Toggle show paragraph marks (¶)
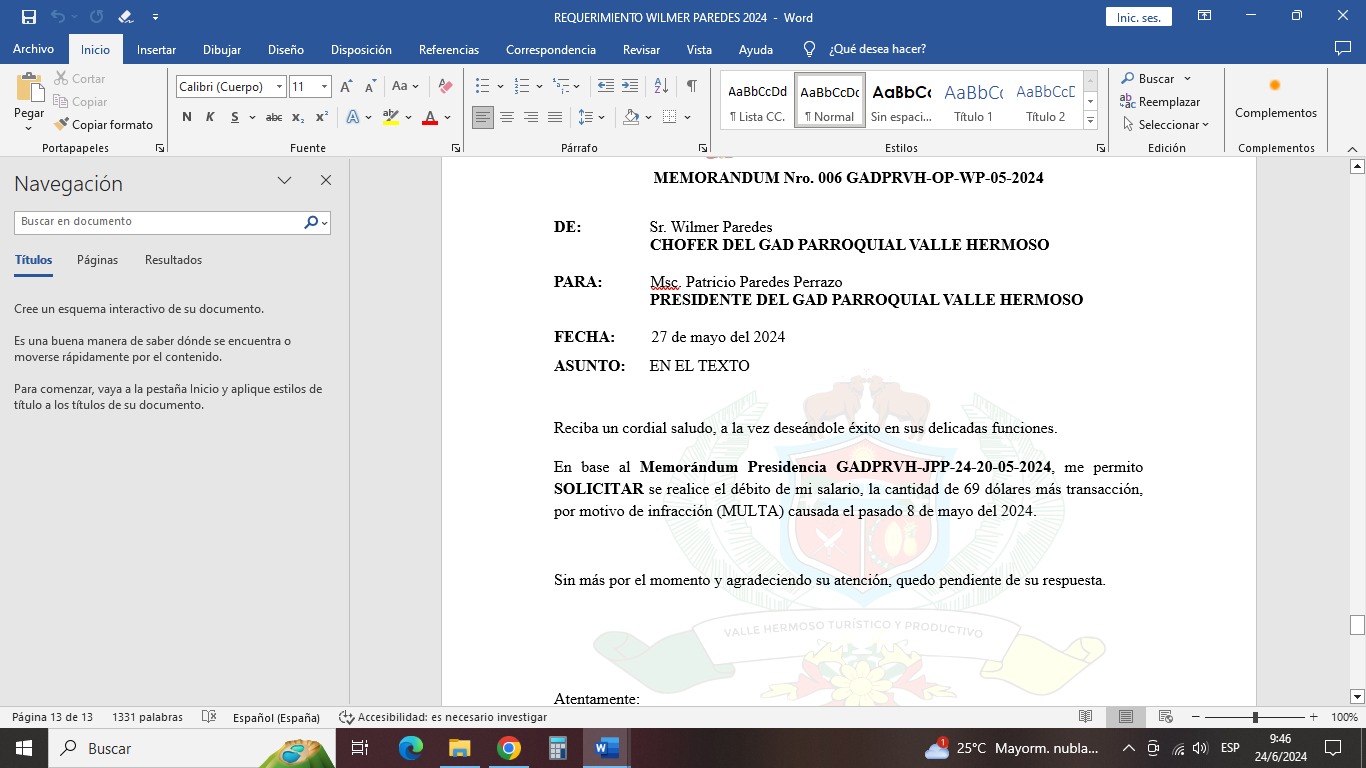The width and height of the screenshot is (1366, 768). point(691,87)
